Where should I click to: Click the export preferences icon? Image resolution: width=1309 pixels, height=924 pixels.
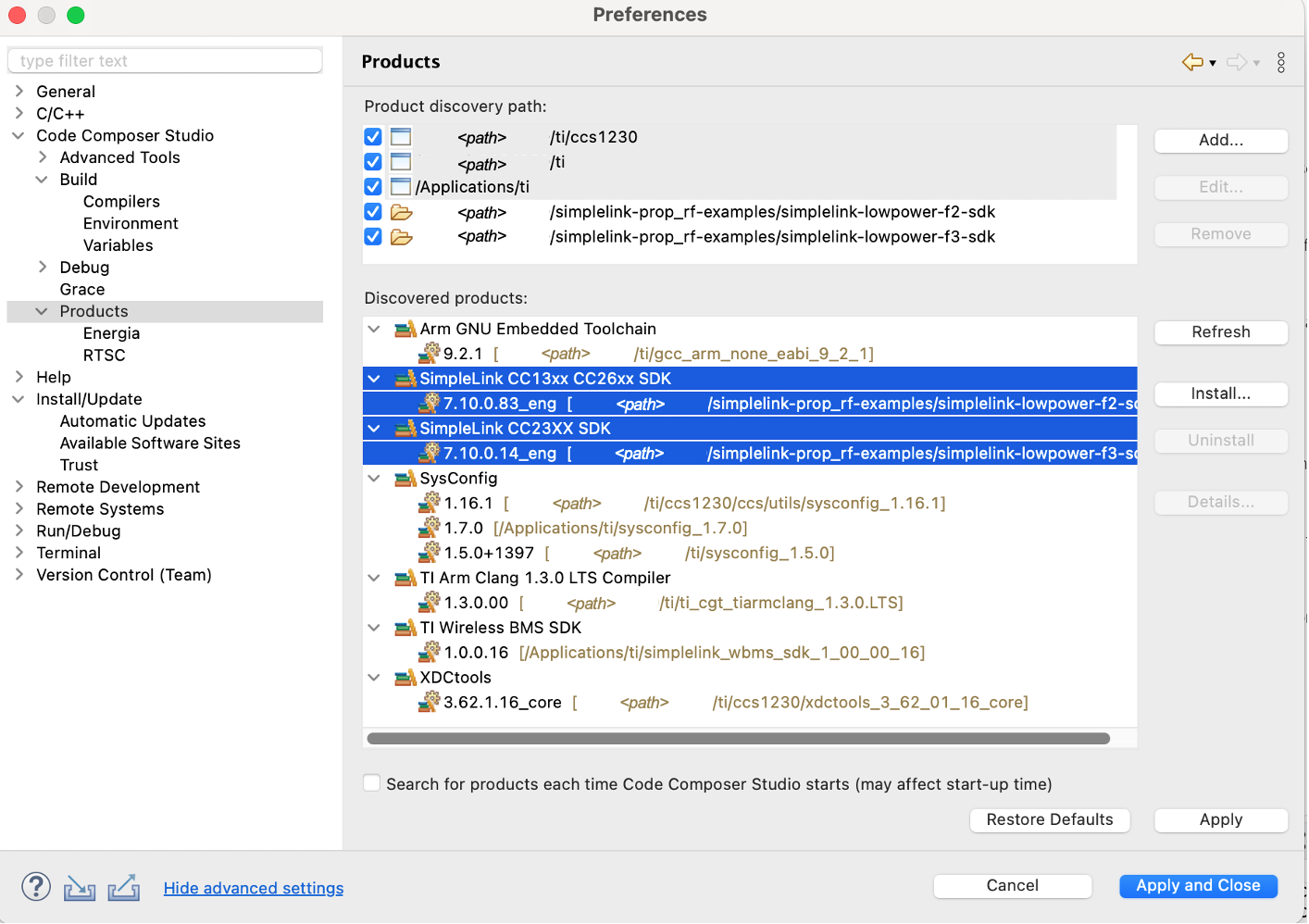pos(124,887)
